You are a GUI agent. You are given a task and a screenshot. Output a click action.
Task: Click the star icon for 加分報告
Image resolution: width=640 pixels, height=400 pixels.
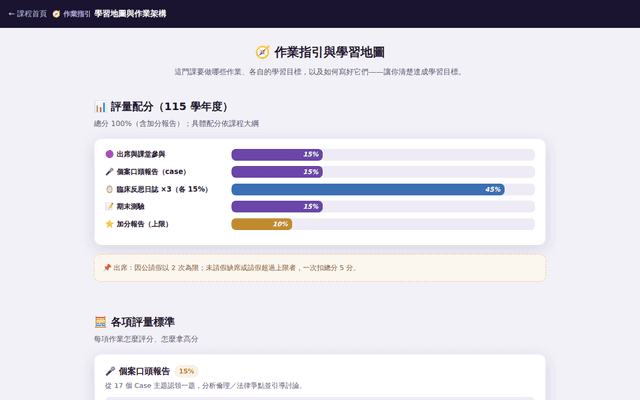coord(109,224)
